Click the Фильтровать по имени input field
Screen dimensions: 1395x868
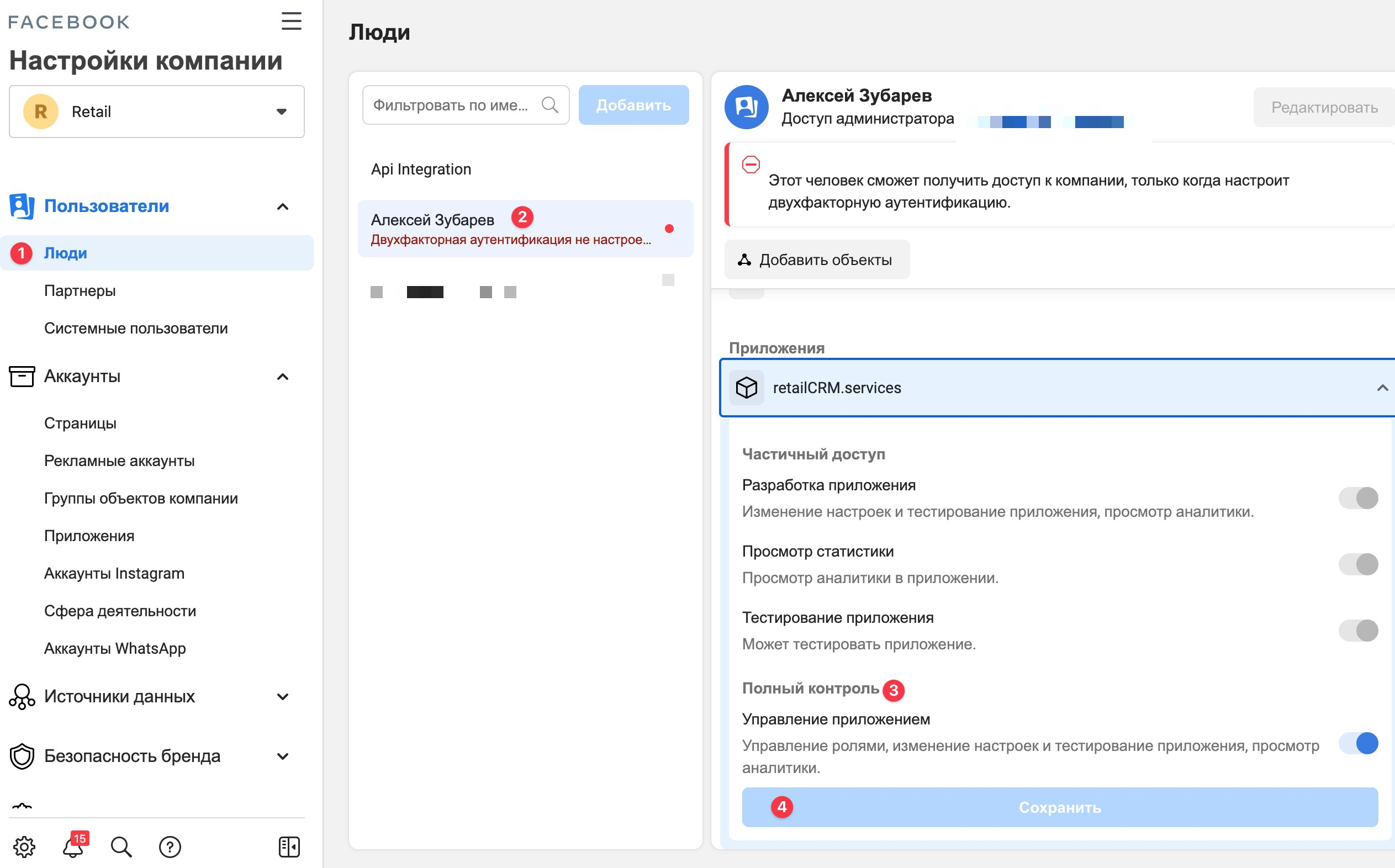pos(466,105)
